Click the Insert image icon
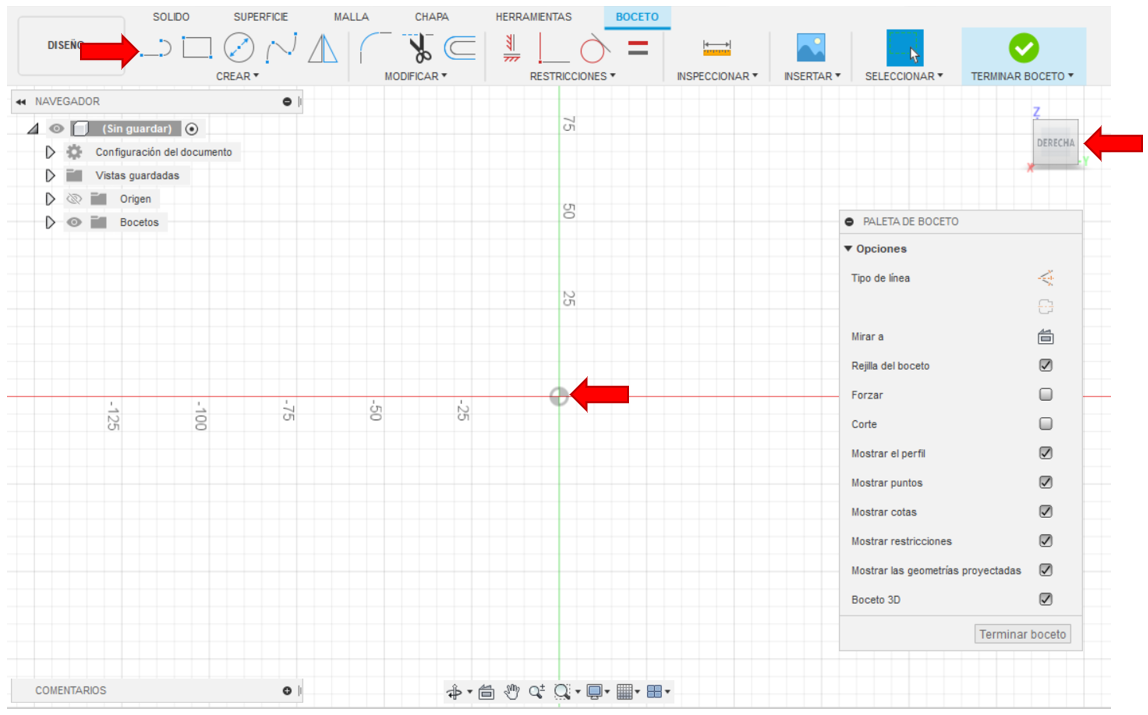Viewport: 1148px width, 715px height. click(x=810, y=48)
